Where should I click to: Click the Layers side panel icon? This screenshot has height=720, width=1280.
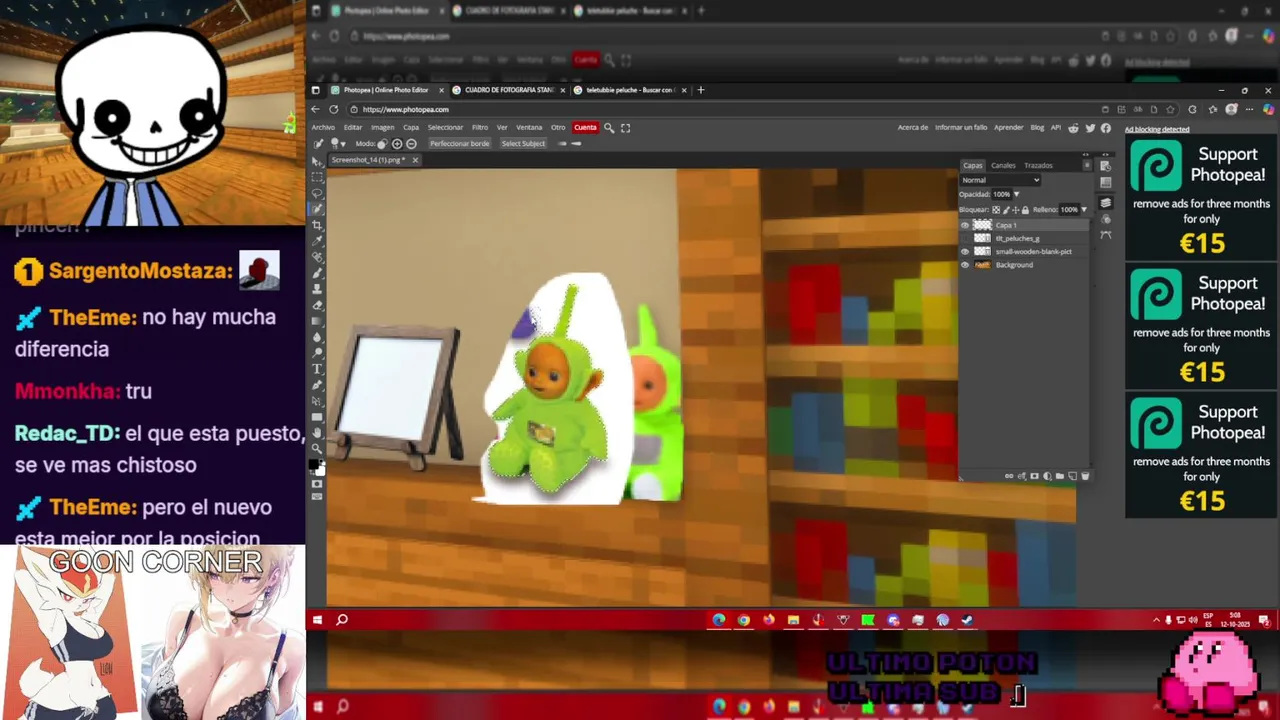click(x=1105, y=202)
